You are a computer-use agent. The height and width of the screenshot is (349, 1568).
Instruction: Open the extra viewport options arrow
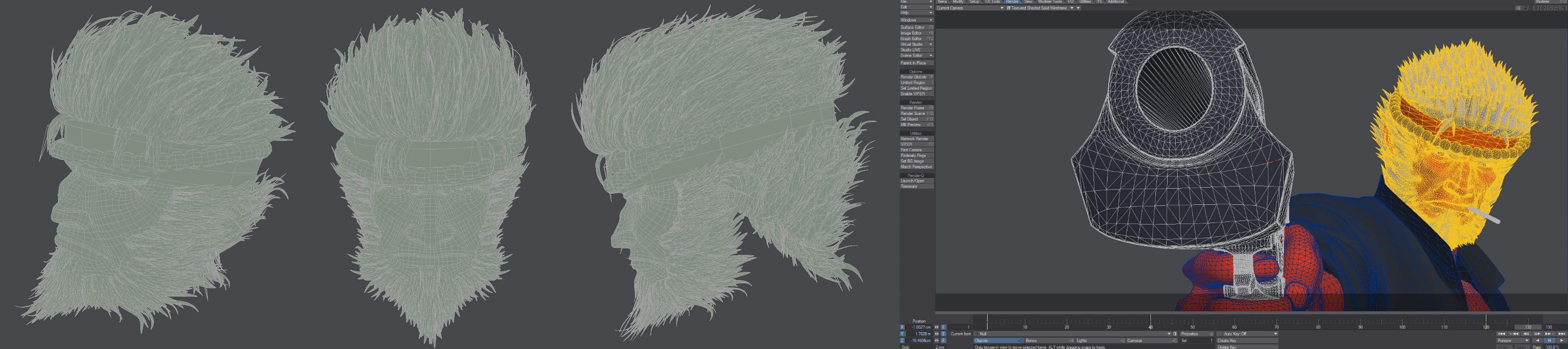(1078, 8)
